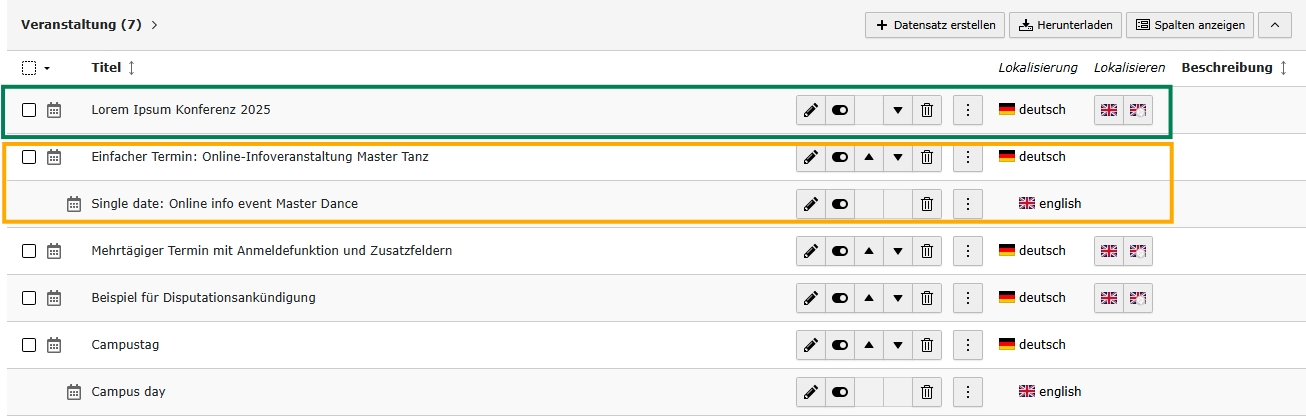Click calendar icon of Mehrtägiger Termin record
This screenshot has height=416, width=1306.
pyautogui.click(x=54, y=251)
